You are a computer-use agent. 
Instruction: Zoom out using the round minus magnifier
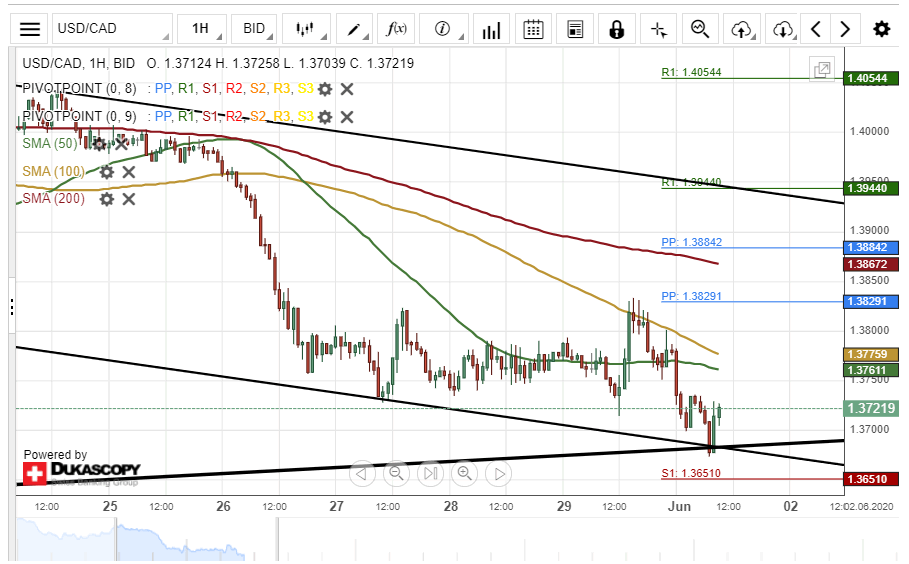point(397,474)
